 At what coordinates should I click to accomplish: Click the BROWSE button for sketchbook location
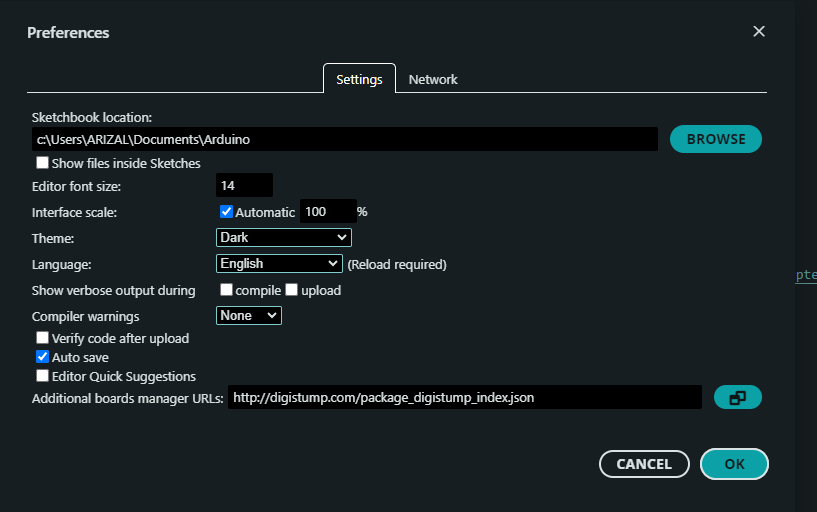[715, 139]
